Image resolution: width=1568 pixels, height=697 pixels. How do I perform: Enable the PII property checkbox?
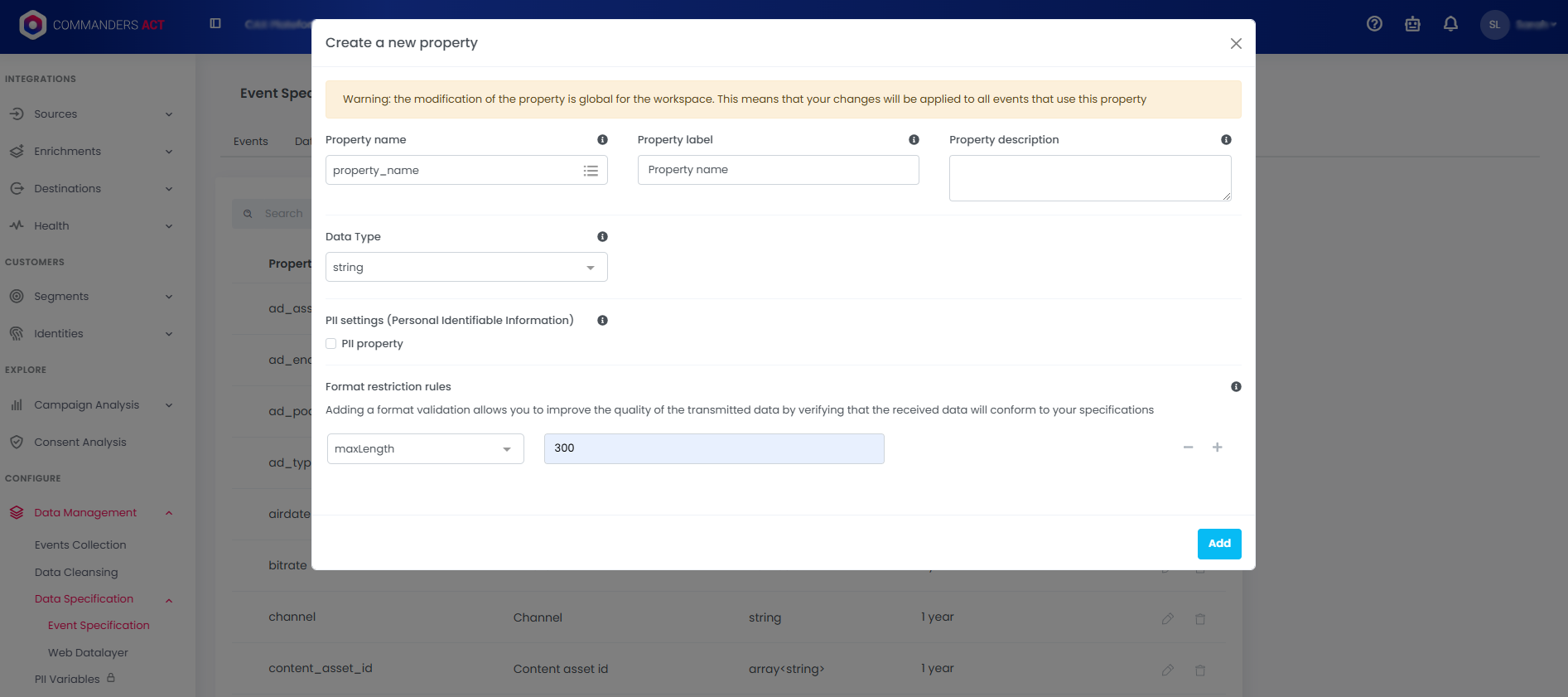tap(331, 344)
